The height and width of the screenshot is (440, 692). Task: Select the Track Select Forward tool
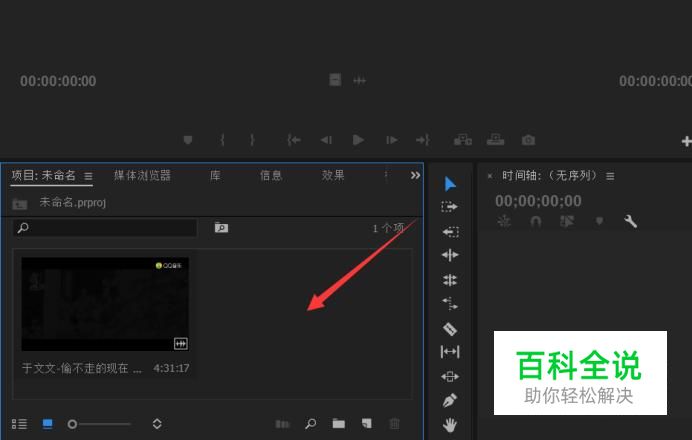click(x=449, y=207)
